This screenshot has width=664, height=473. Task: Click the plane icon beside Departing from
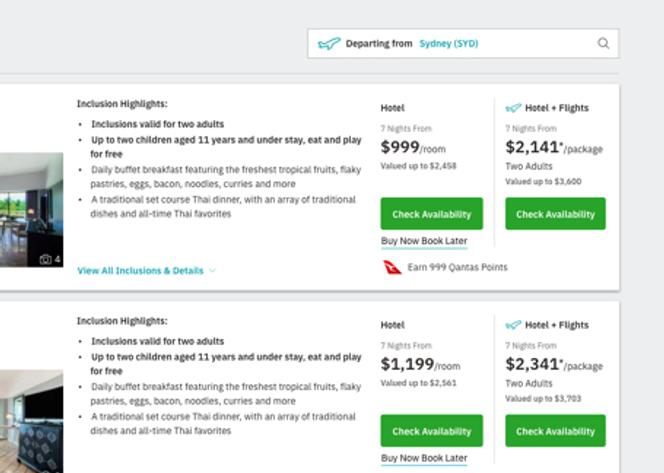pos(329,44)
